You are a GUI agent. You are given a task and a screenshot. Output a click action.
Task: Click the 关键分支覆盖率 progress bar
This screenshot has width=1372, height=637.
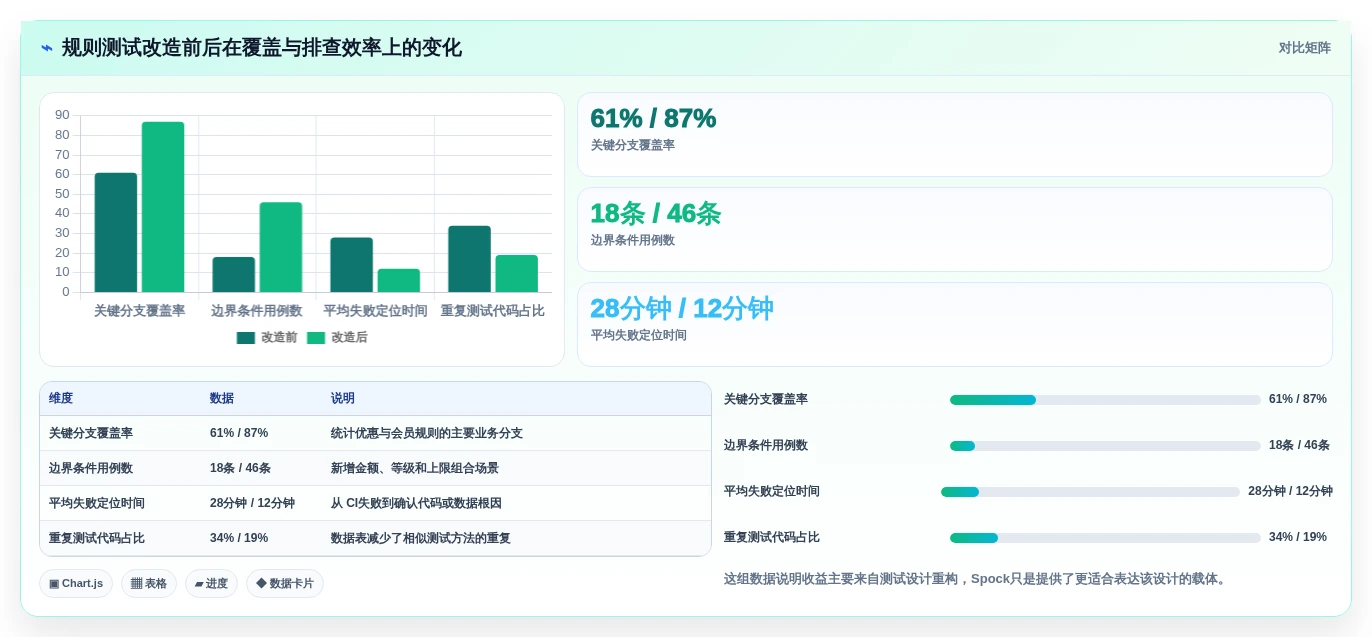(x=1105, y=400)
